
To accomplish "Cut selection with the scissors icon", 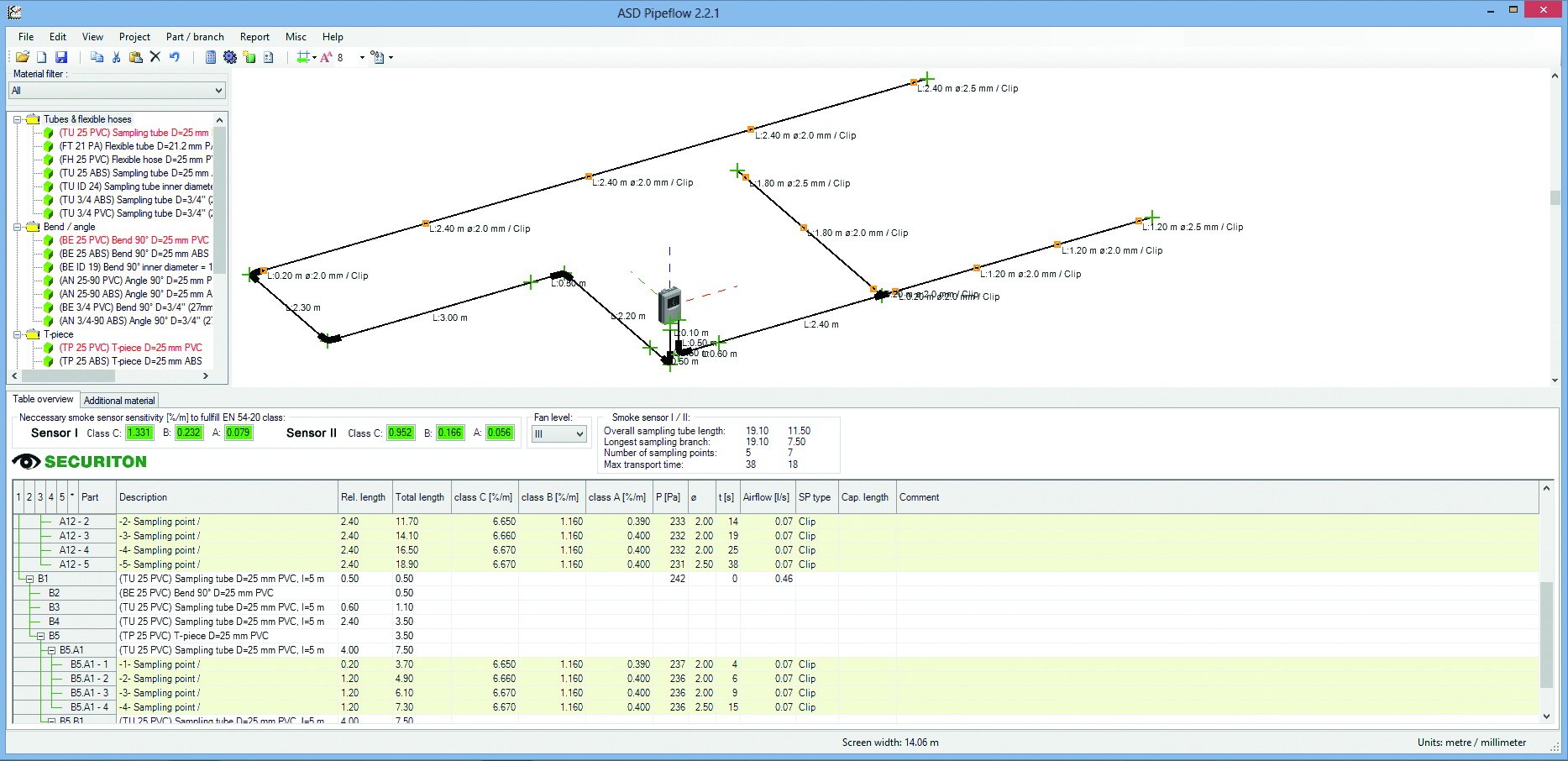I will coord(116,57).
